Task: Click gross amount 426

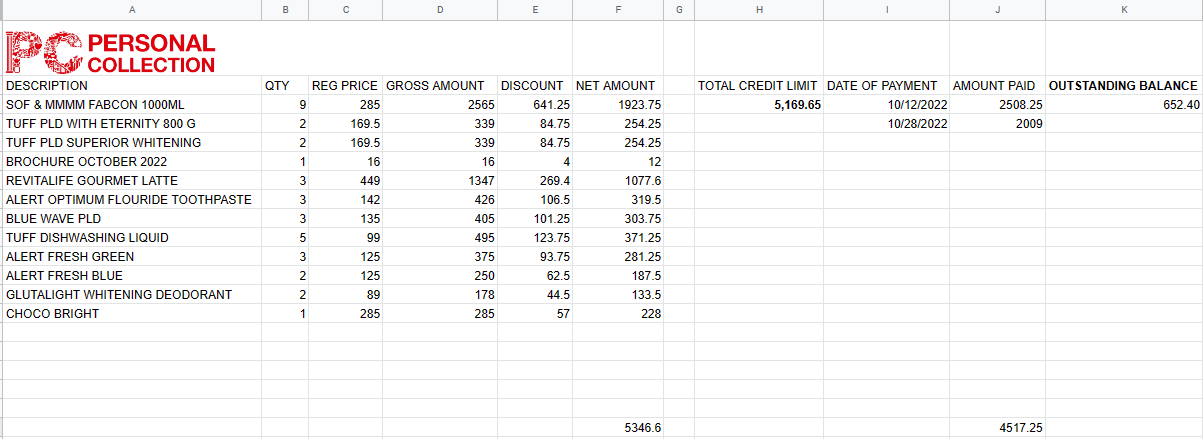Action: (x=440, y=200)
